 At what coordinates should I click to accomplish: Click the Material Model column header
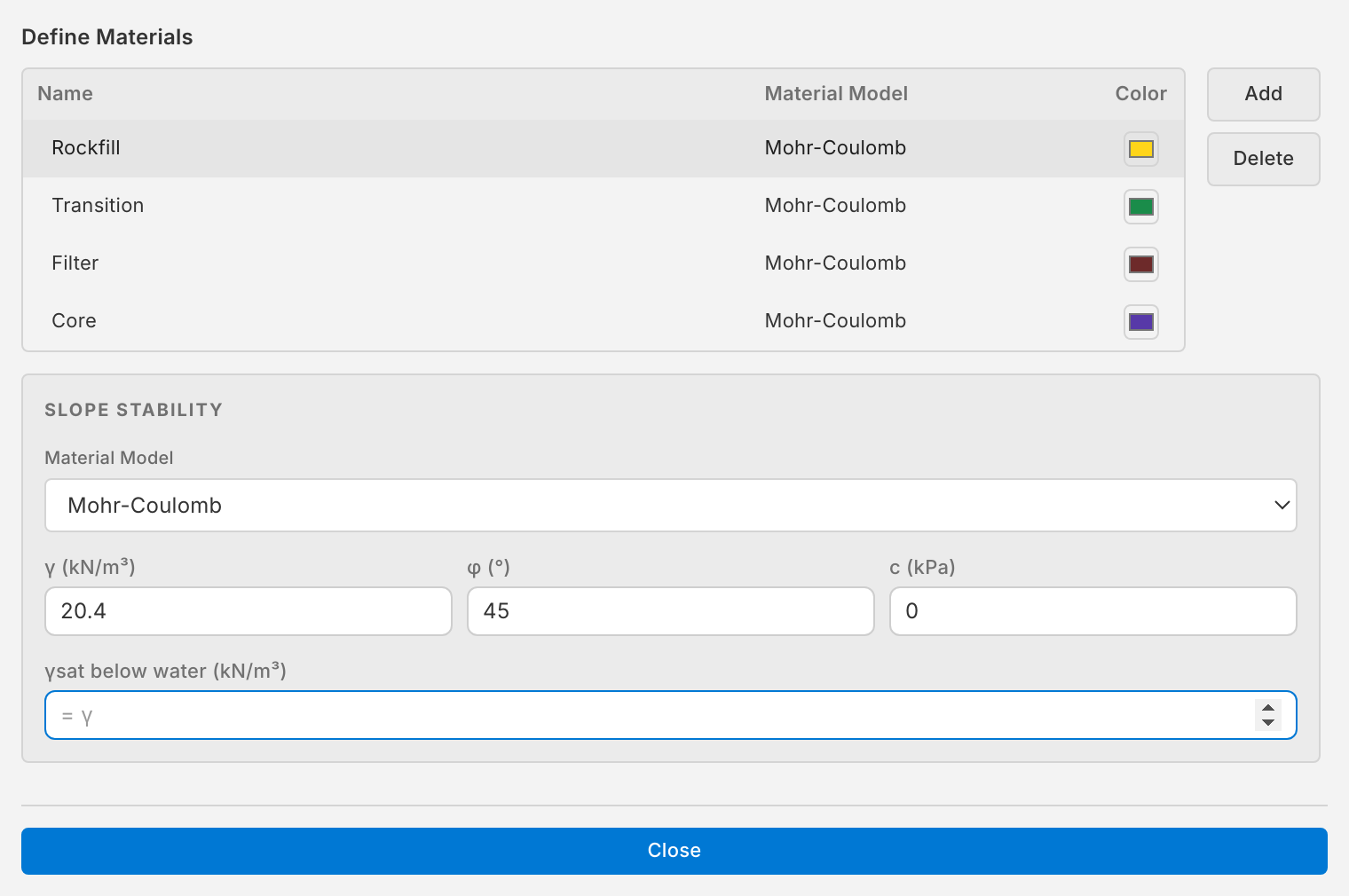point(836,94)
